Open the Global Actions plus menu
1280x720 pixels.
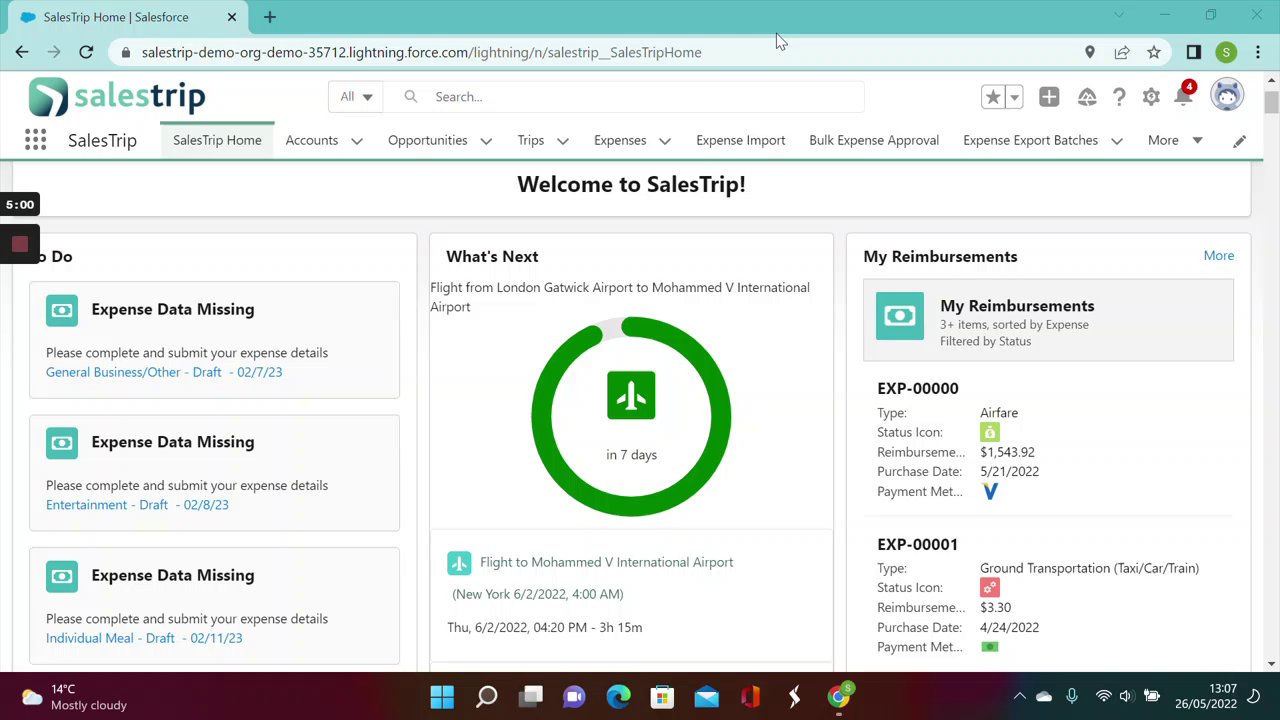1049,97
